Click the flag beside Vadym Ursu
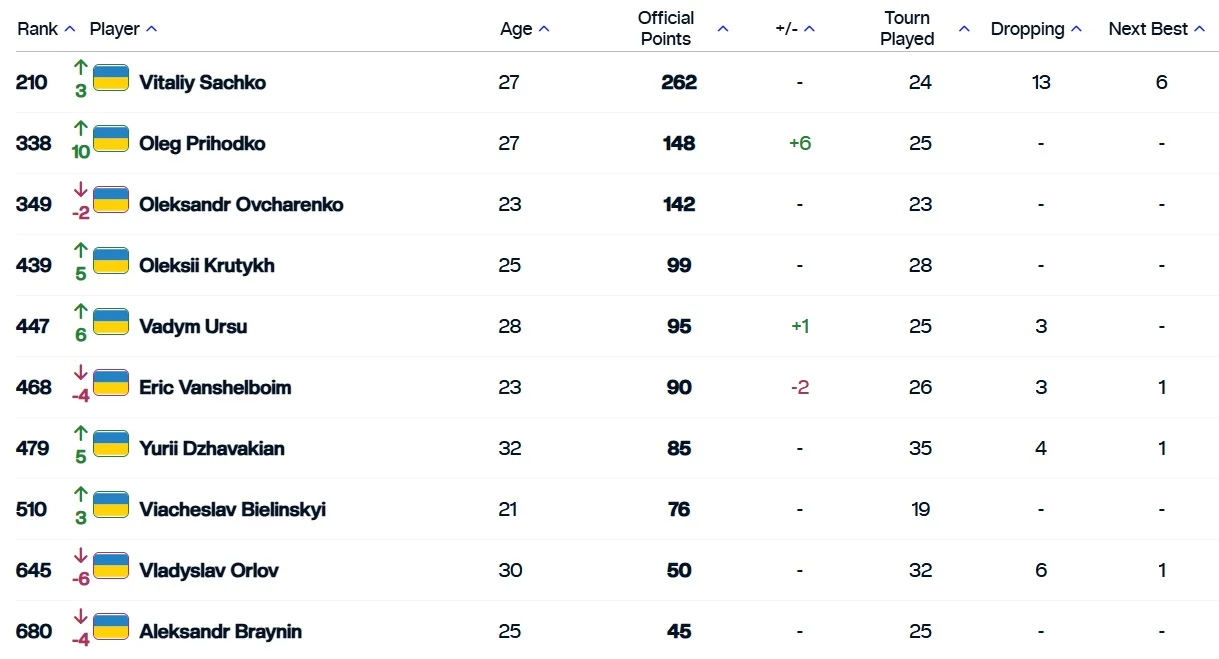 tap(111, 322)
